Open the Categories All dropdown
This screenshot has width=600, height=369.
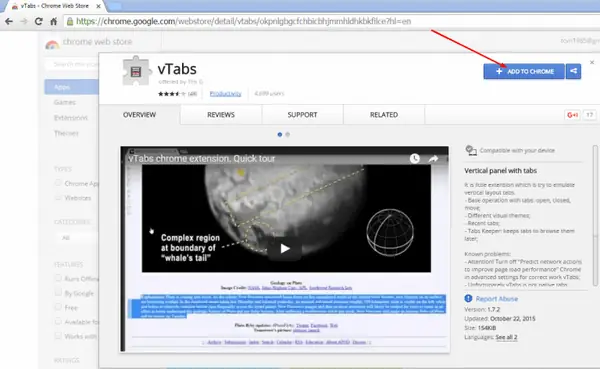tap(77, 238)
